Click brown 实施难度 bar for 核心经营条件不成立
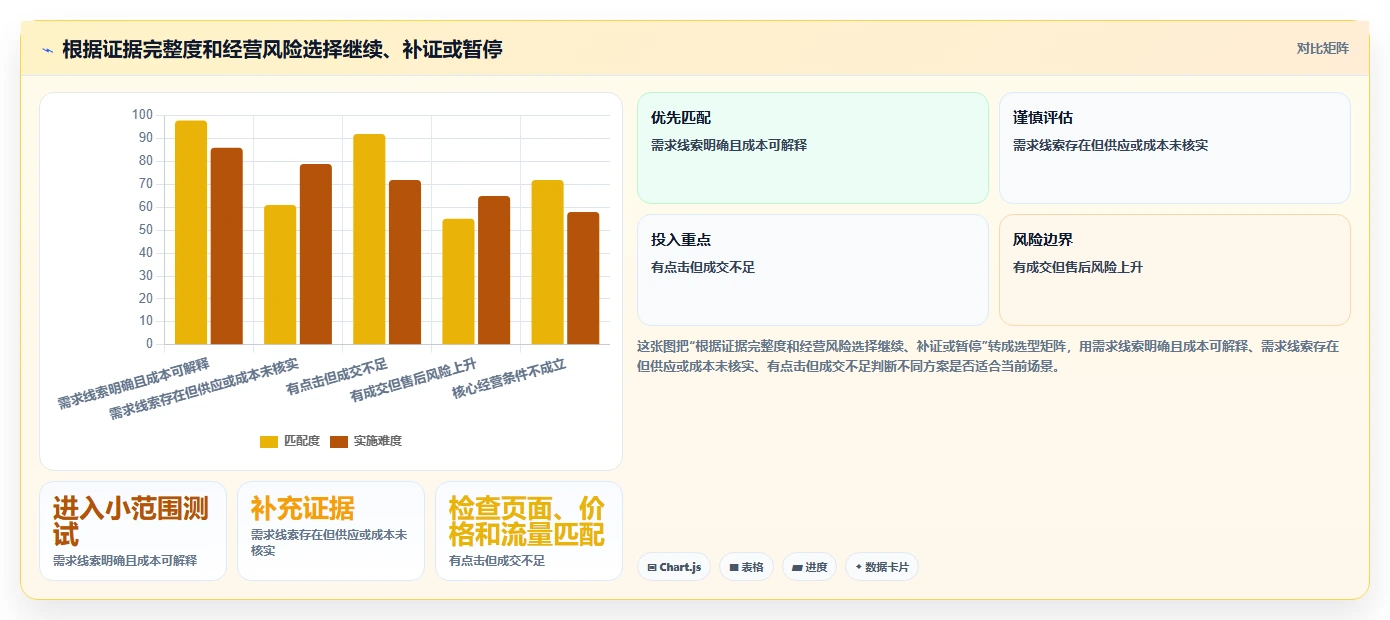This screenshot has width=1390, height=620. tap(583, 278)
